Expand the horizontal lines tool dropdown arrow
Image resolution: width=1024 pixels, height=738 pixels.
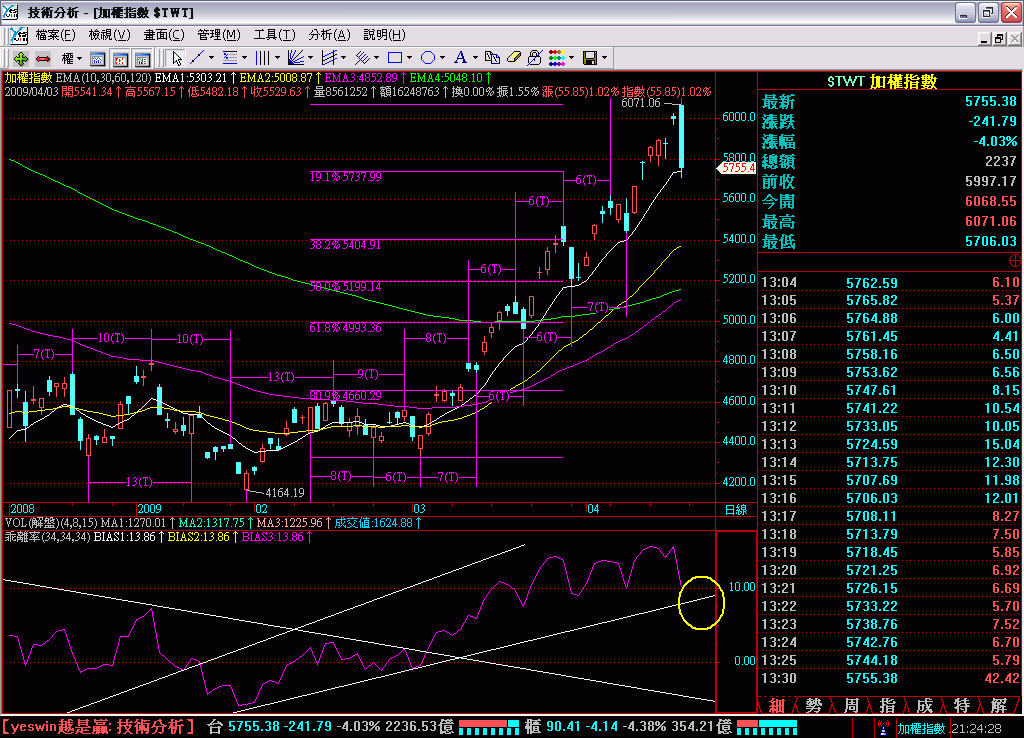pos(244,58)
